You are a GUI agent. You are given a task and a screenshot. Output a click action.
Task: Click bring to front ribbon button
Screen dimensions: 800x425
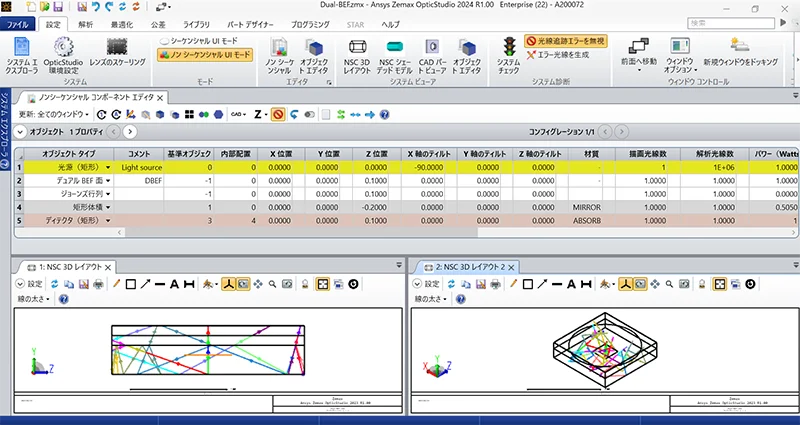(639, 56)
